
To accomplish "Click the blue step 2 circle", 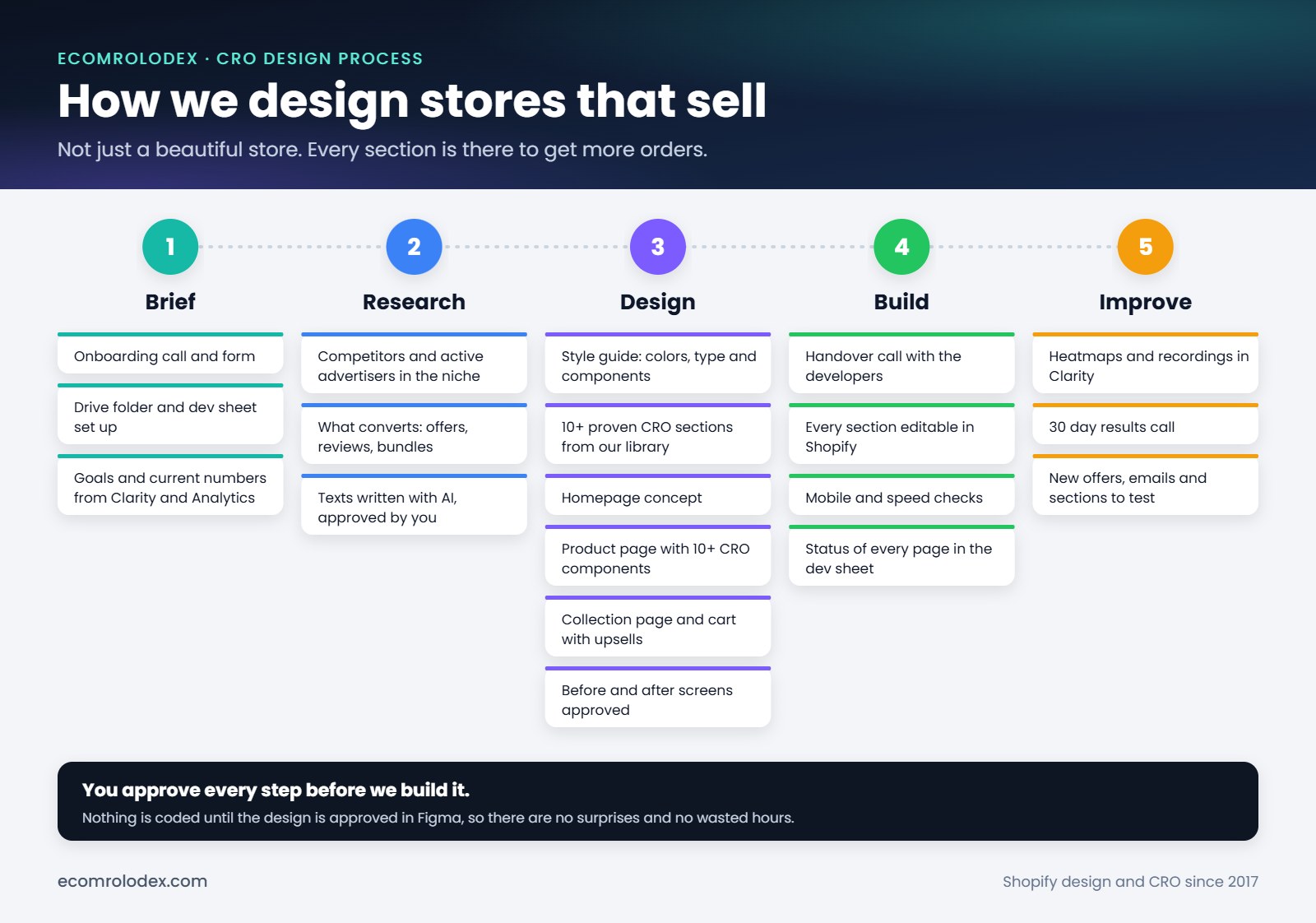I will pos(414,247).
